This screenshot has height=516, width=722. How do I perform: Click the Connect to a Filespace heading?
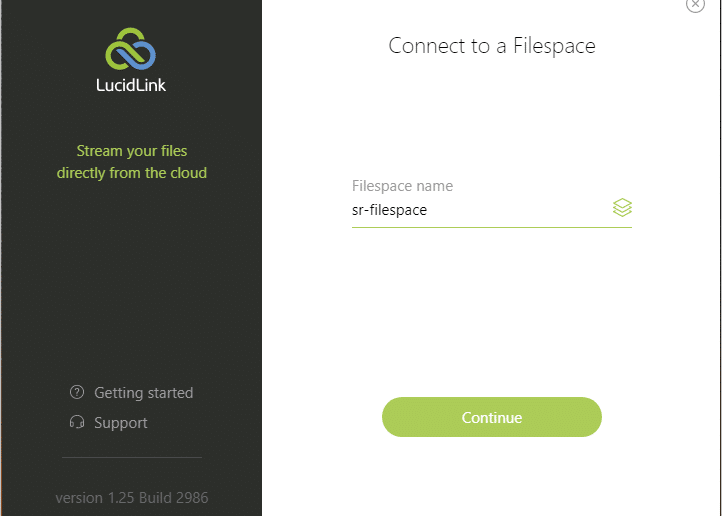click(492, 46)
